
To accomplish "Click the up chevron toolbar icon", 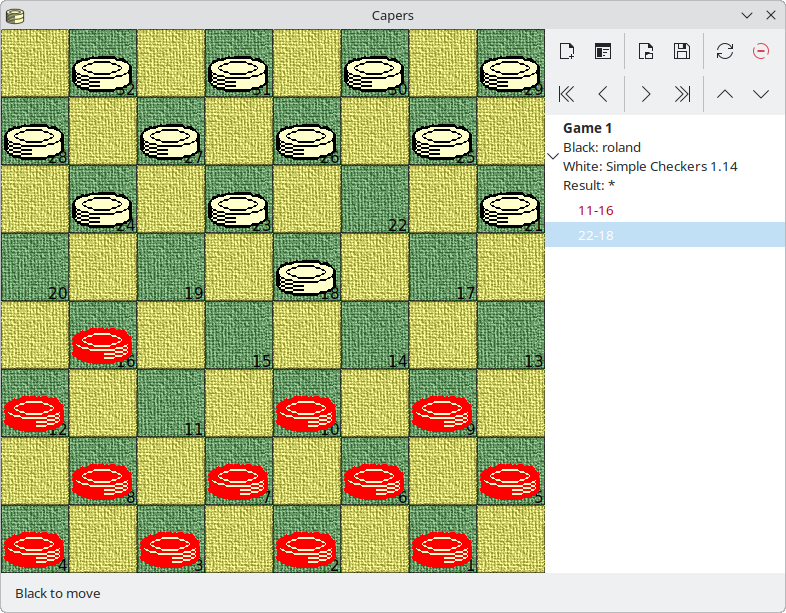I will (x=725, y=94).
